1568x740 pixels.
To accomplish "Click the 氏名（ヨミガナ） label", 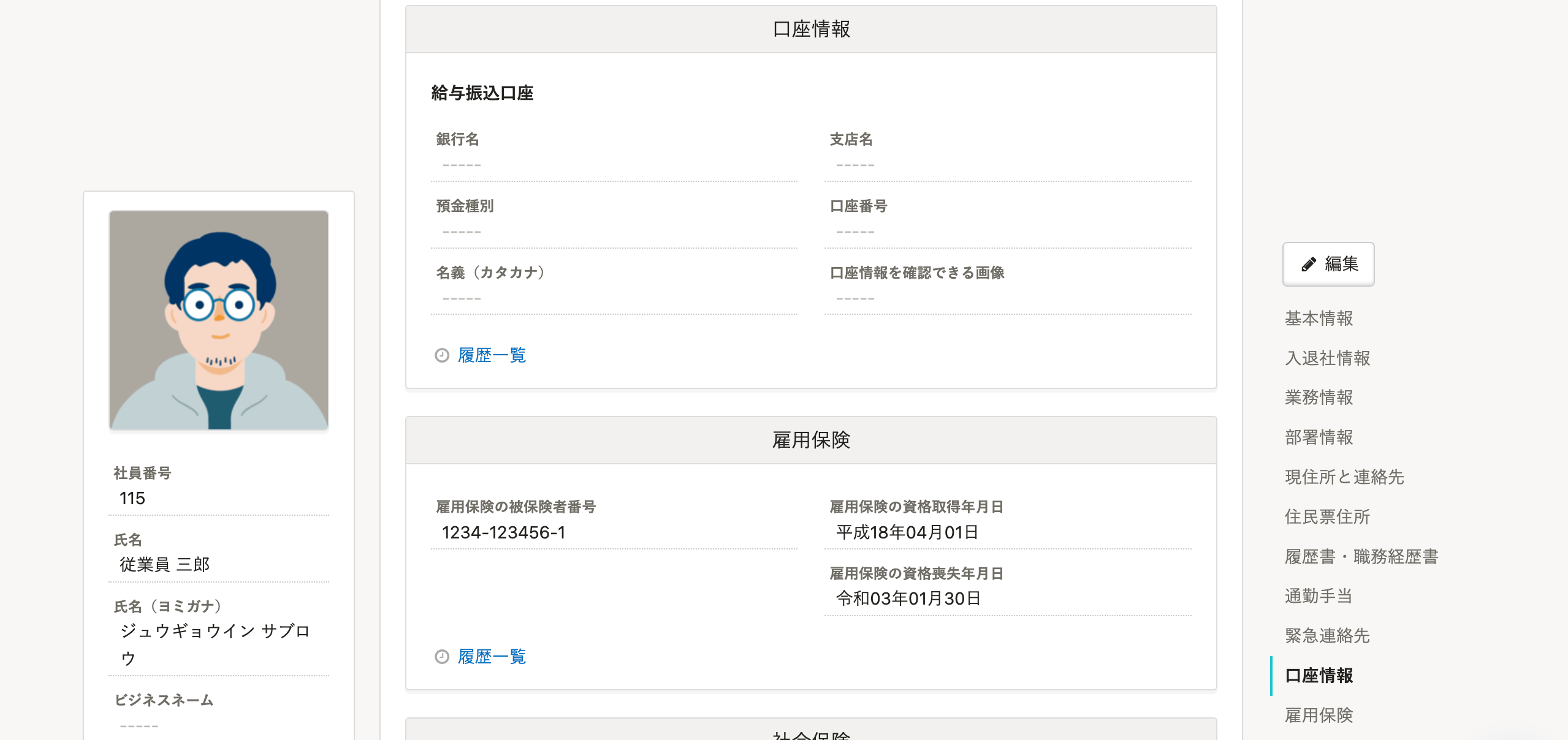I will click(x=168, y=606).
